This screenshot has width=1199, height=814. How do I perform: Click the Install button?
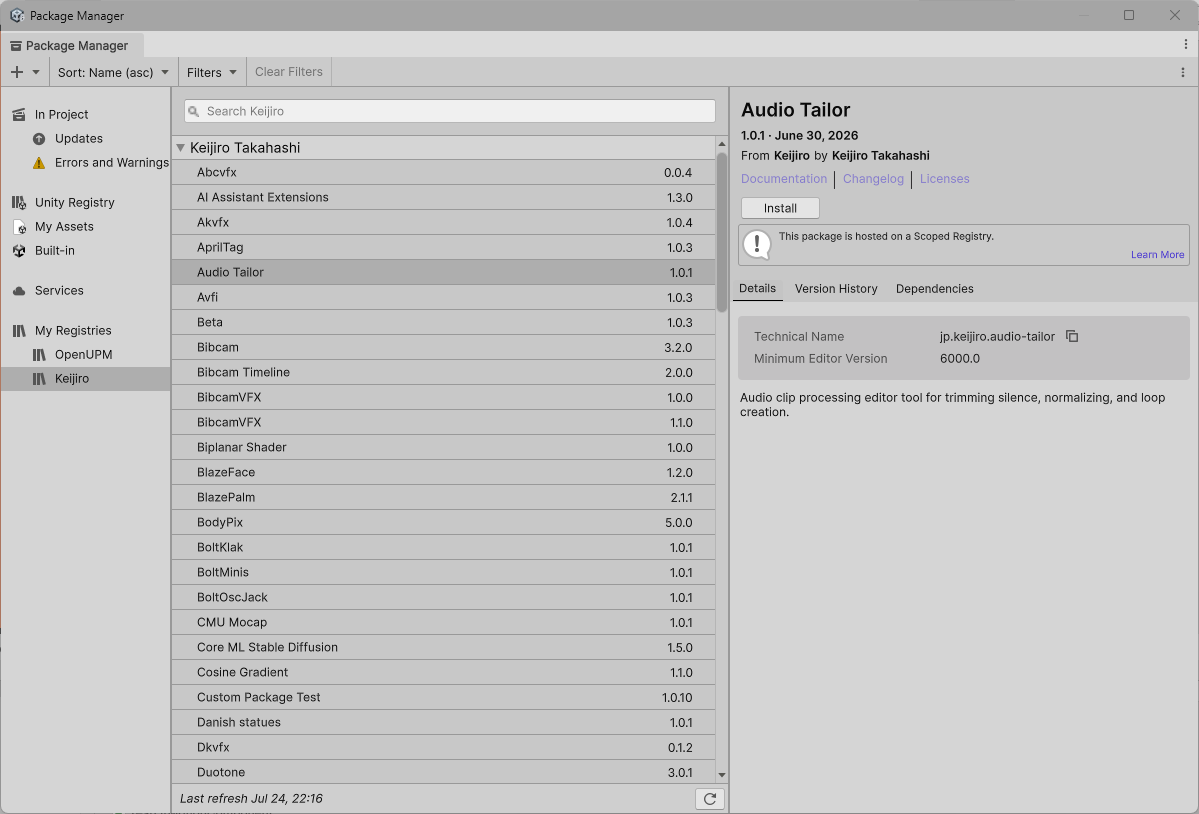click(x=780, y=208)
